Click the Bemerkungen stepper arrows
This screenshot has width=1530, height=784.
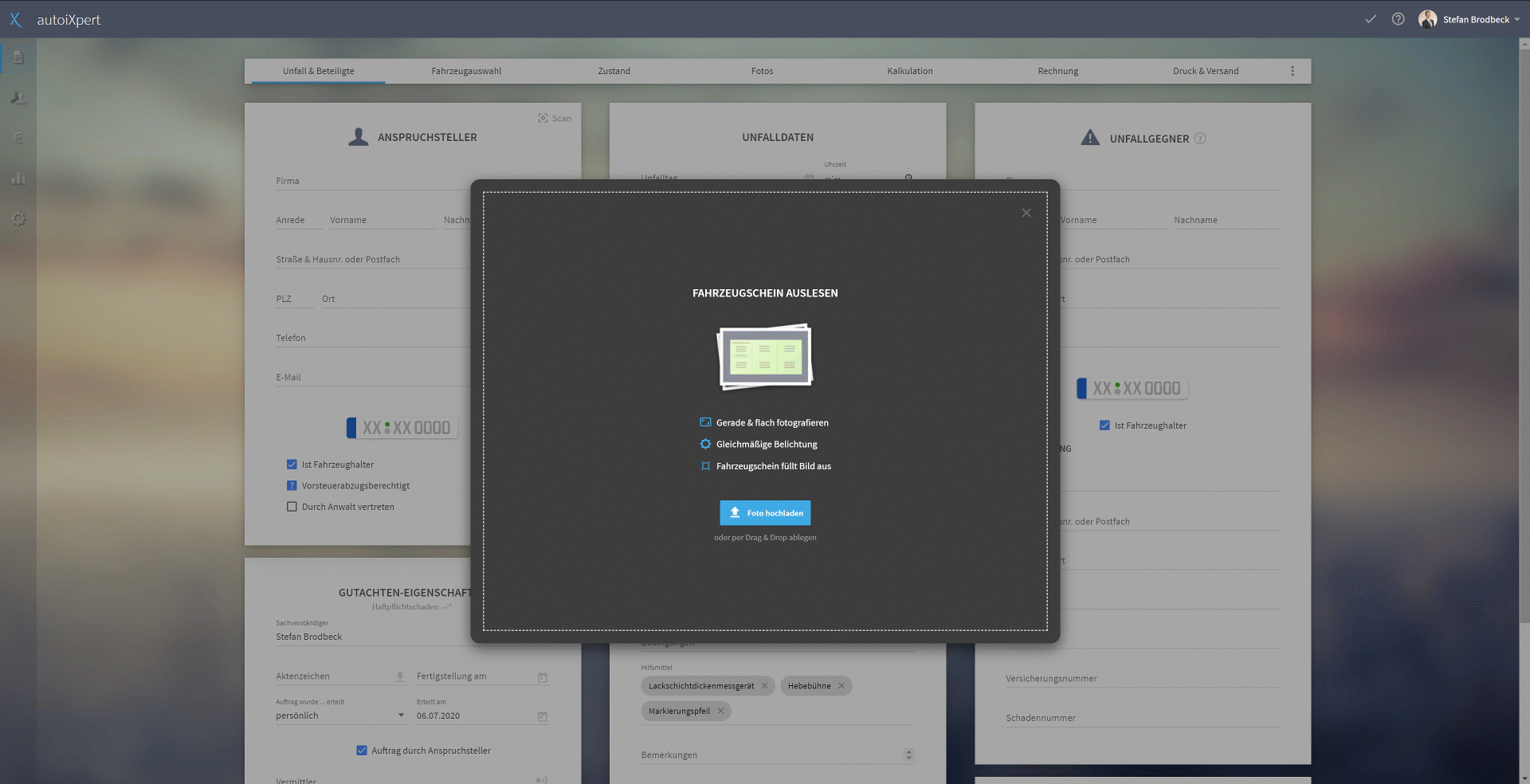[908, 755]
